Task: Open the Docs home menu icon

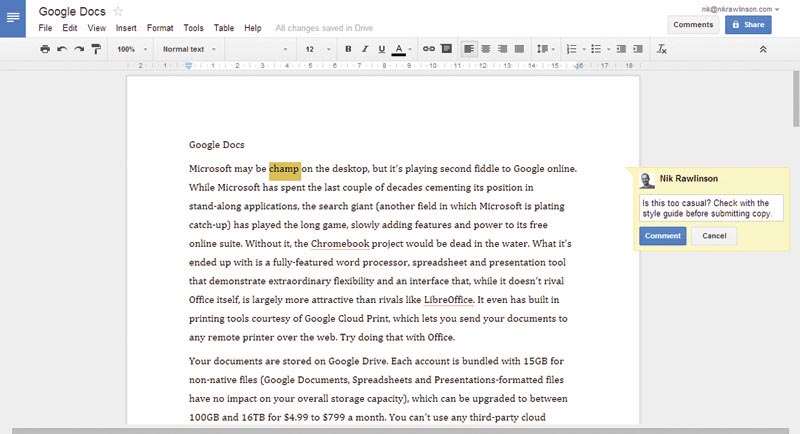Action: [x=13, y=17]
